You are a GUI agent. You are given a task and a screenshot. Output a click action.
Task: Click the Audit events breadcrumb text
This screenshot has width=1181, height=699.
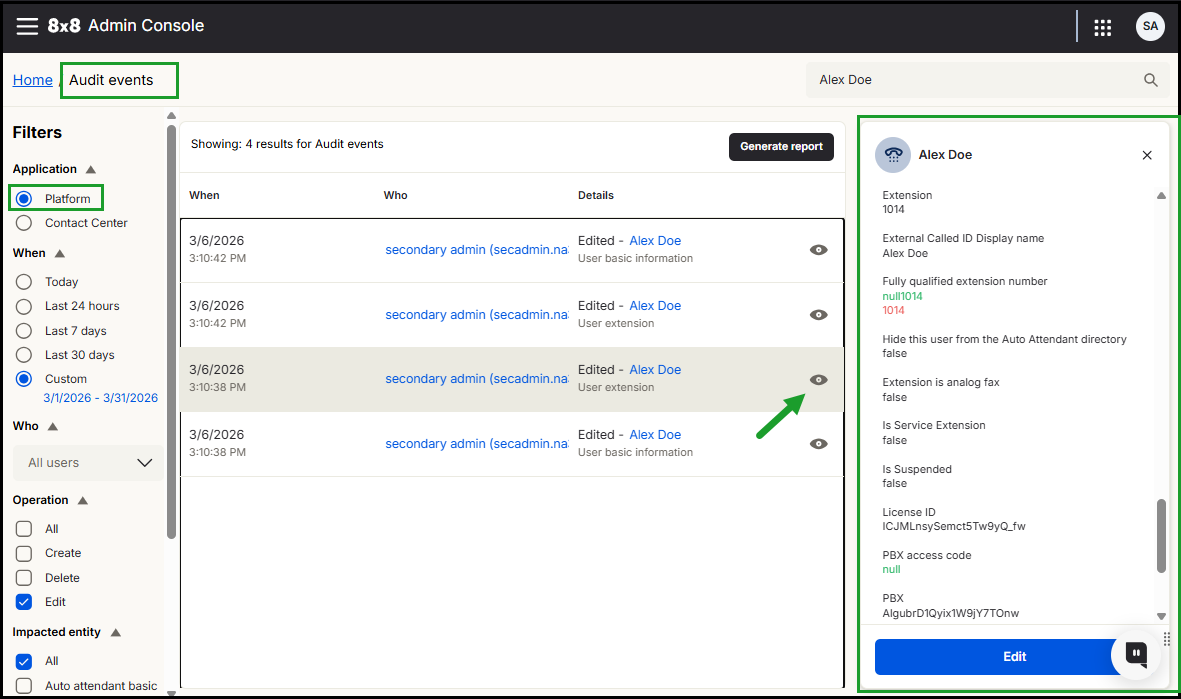tap(111, 80)
